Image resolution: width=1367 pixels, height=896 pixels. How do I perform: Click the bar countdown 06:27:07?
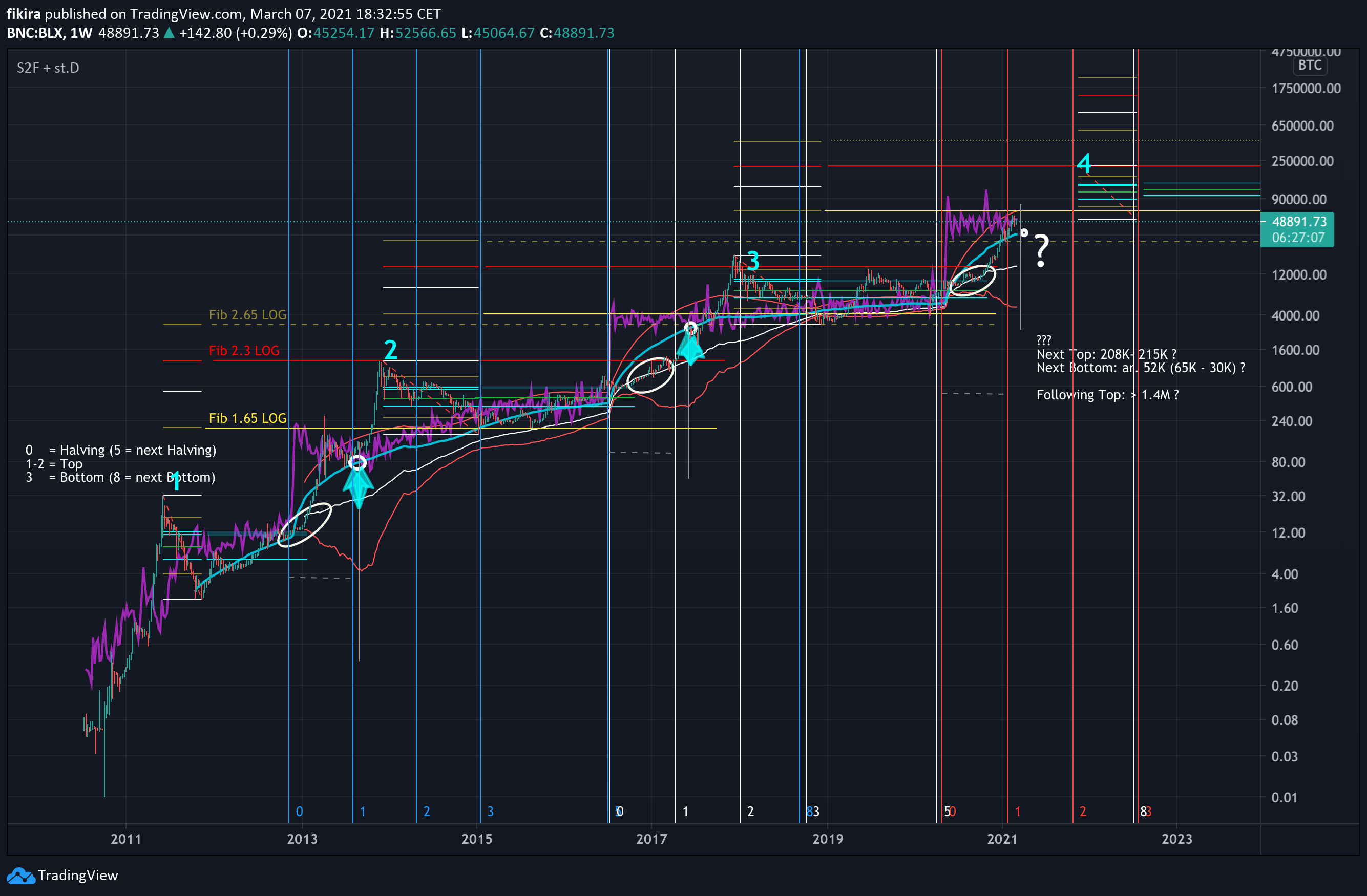click(x=1298, y=238)
